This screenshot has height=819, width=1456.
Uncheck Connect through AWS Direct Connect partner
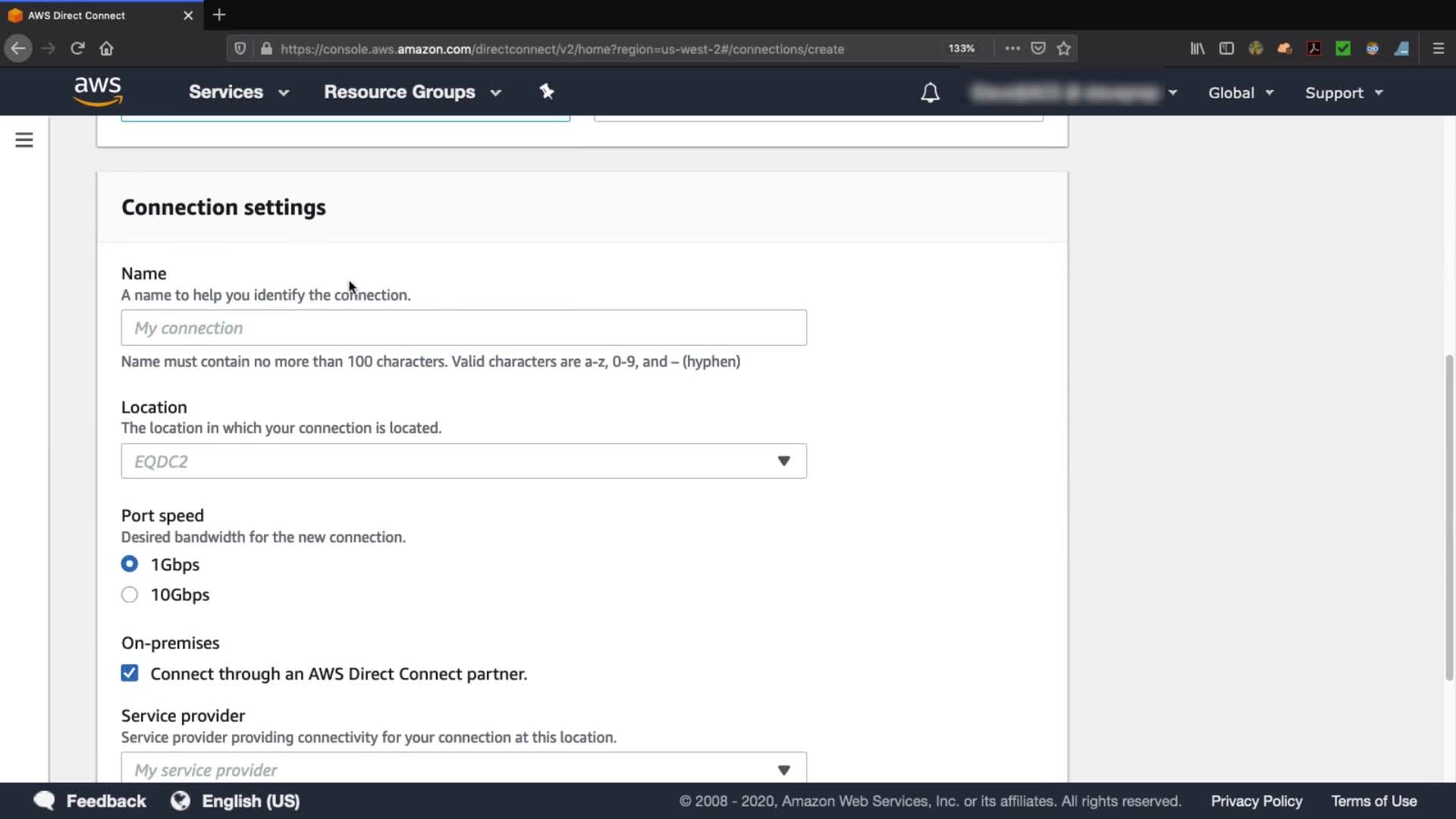[x=130, y=673]
